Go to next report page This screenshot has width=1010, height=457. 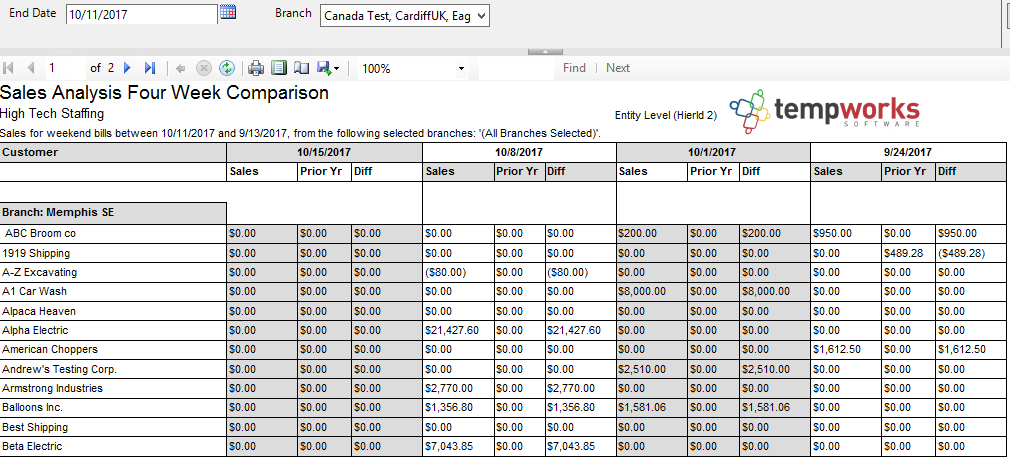127,68
